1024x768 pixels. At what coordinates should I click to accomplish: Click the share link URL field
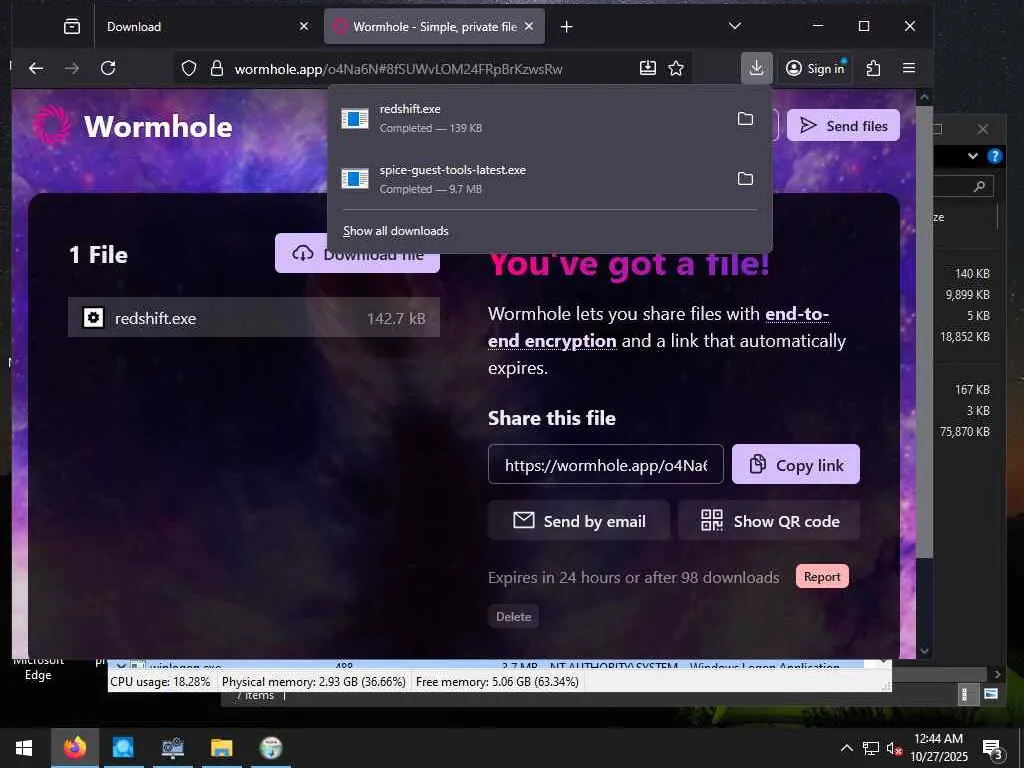(x=605, y=464)
